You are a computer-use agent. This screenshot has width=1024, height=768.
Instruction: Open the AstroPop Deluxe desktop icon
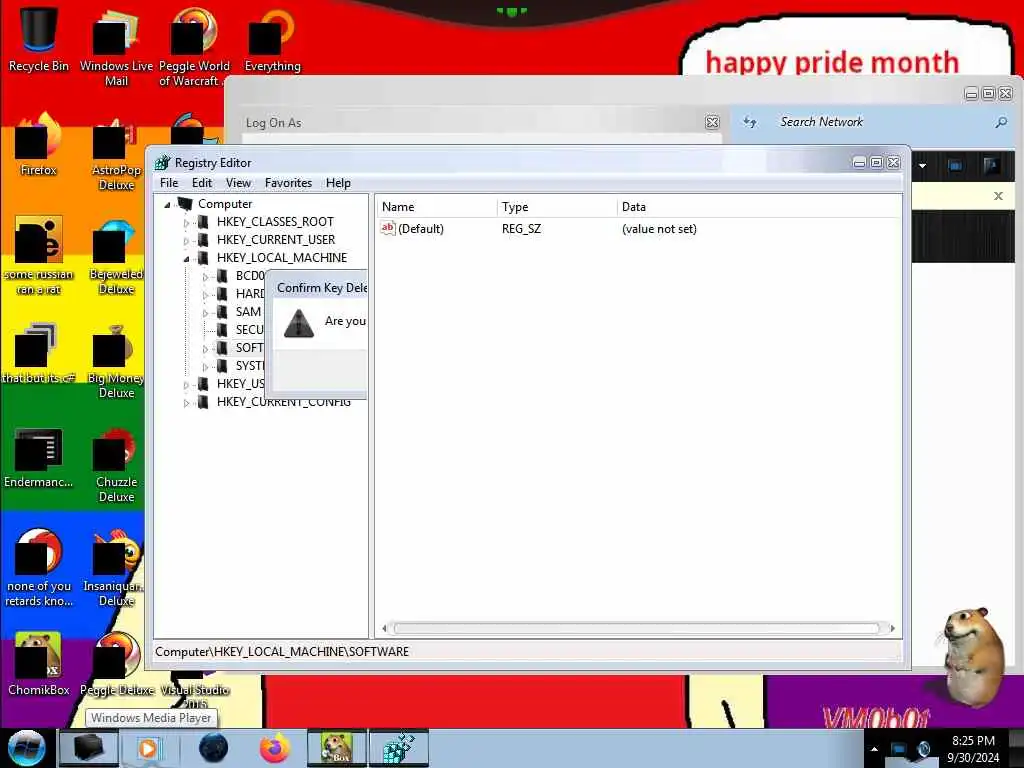click(x=116, y=153)
